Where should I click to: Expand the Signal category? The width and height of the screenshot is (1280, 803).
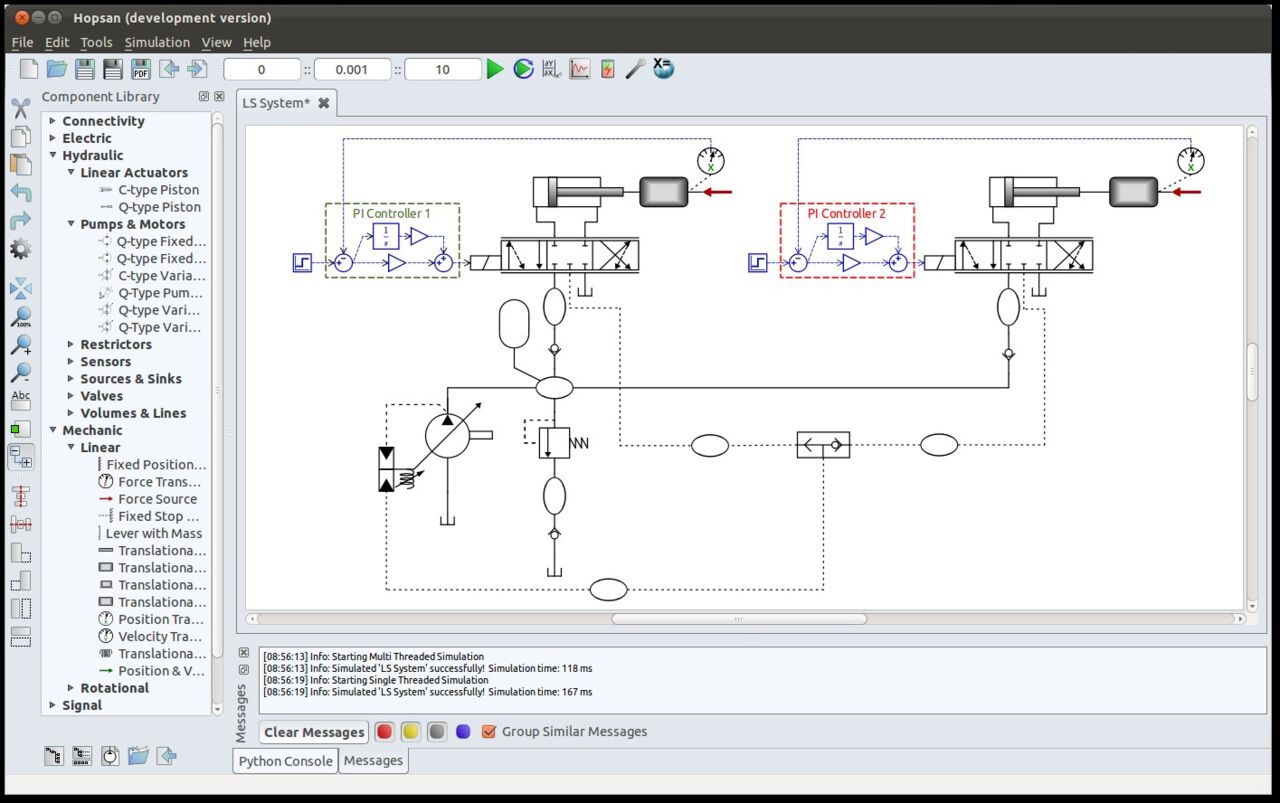51,705
